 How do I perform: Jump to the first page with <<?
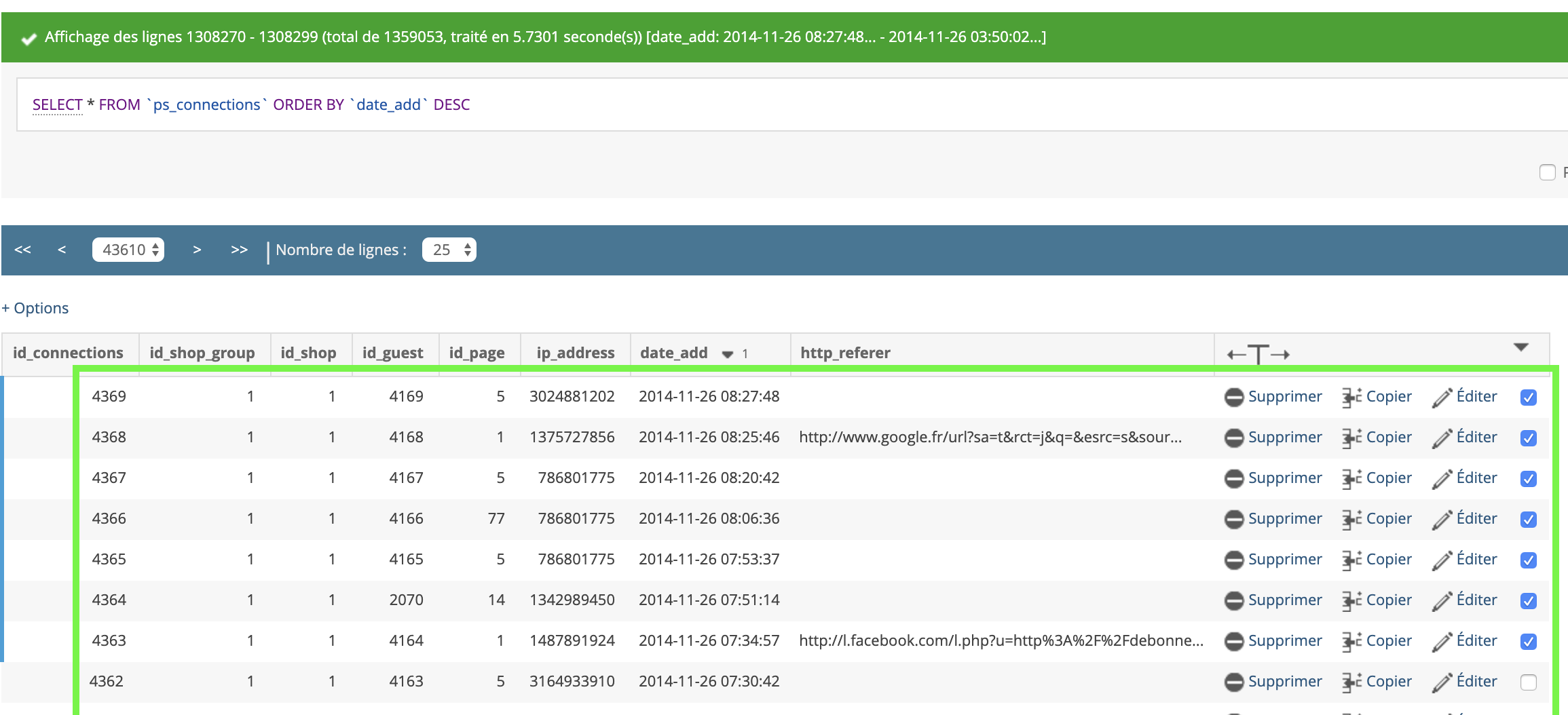pos(22,250)
